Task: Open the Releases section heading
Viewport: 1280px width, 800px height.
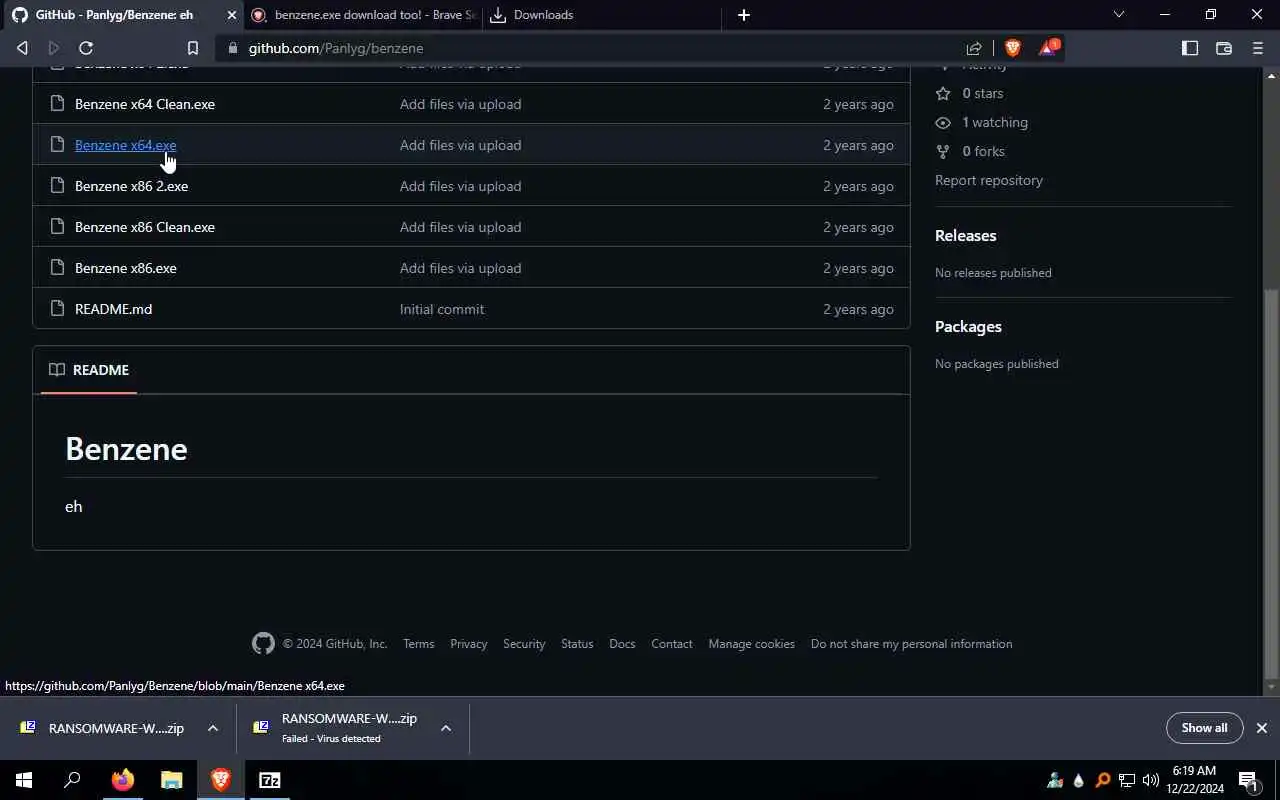Action: (x=965, y=236)
